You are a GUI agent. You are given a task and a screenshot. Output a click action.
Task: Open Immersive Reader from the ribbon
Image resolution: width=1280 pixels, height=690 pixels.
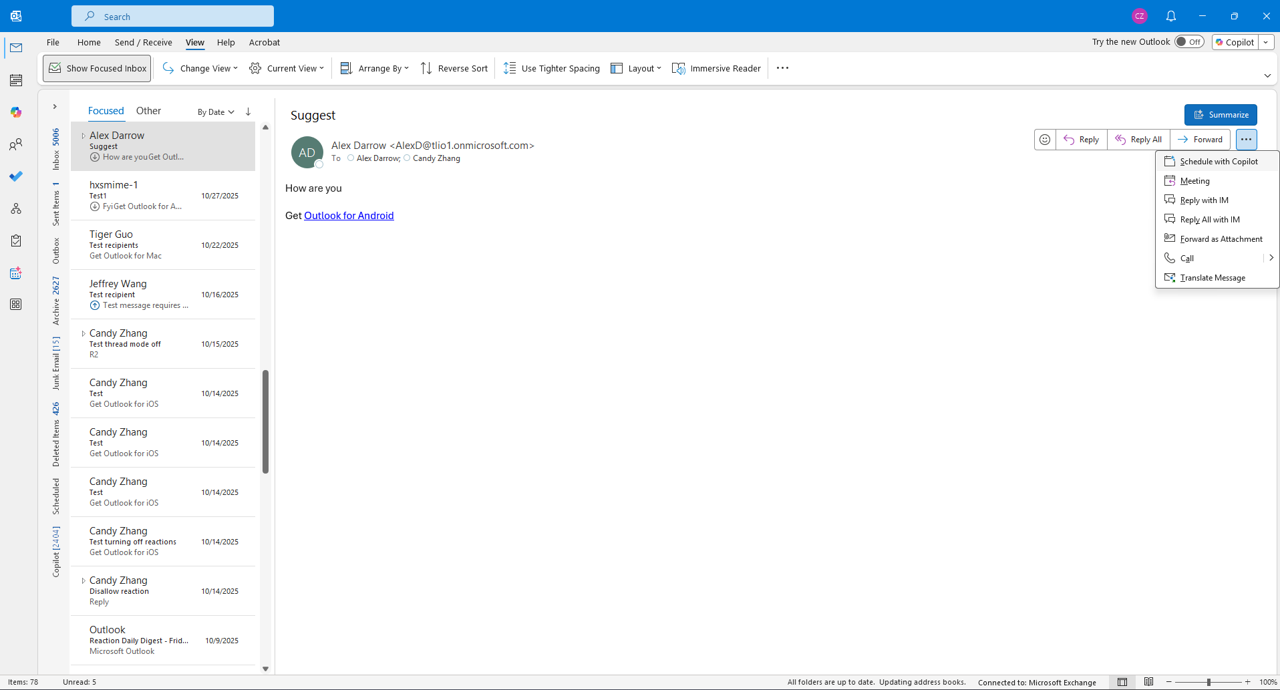717,68
